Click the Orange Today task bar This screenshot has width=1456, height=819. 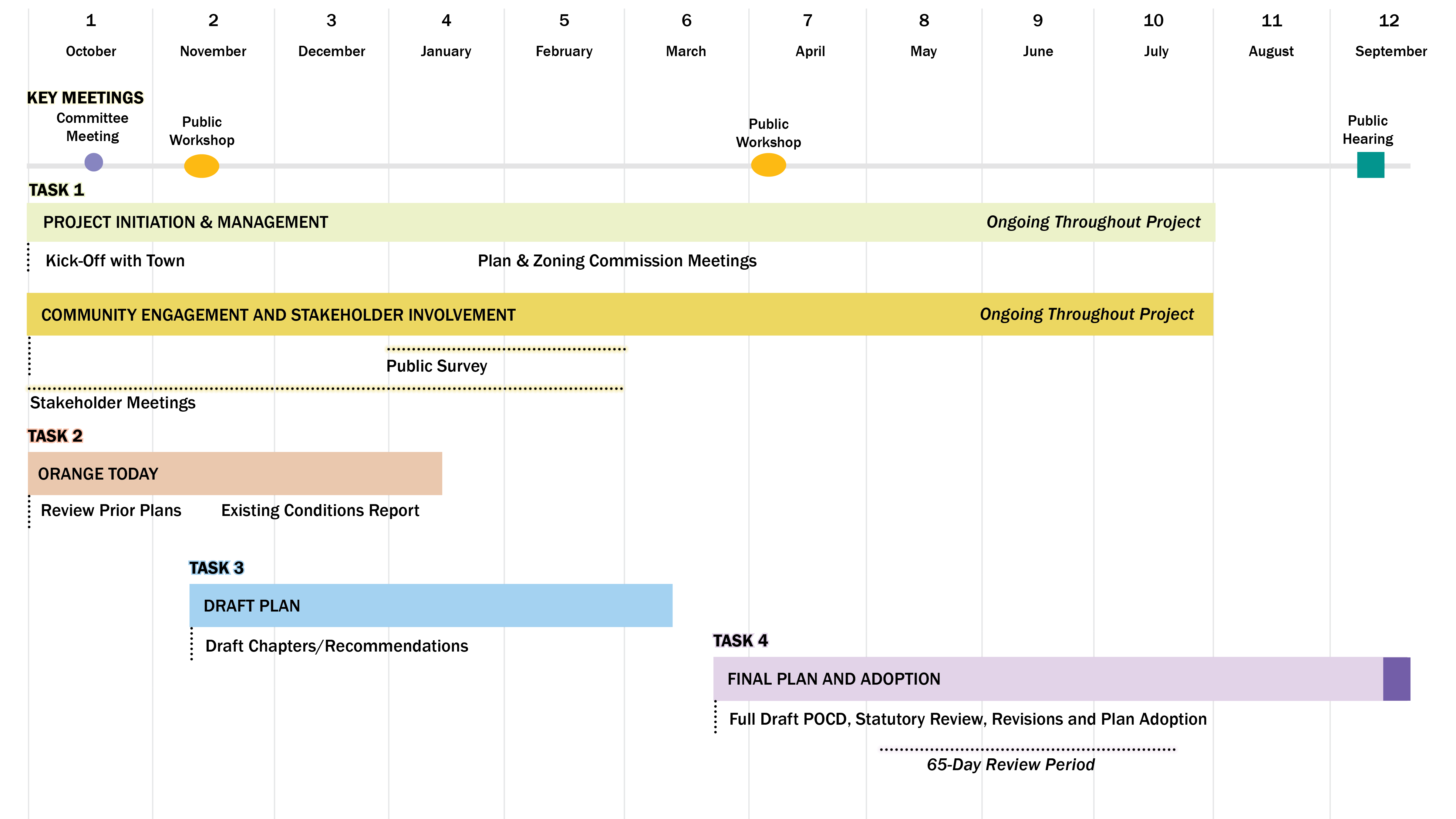point(234,473)
